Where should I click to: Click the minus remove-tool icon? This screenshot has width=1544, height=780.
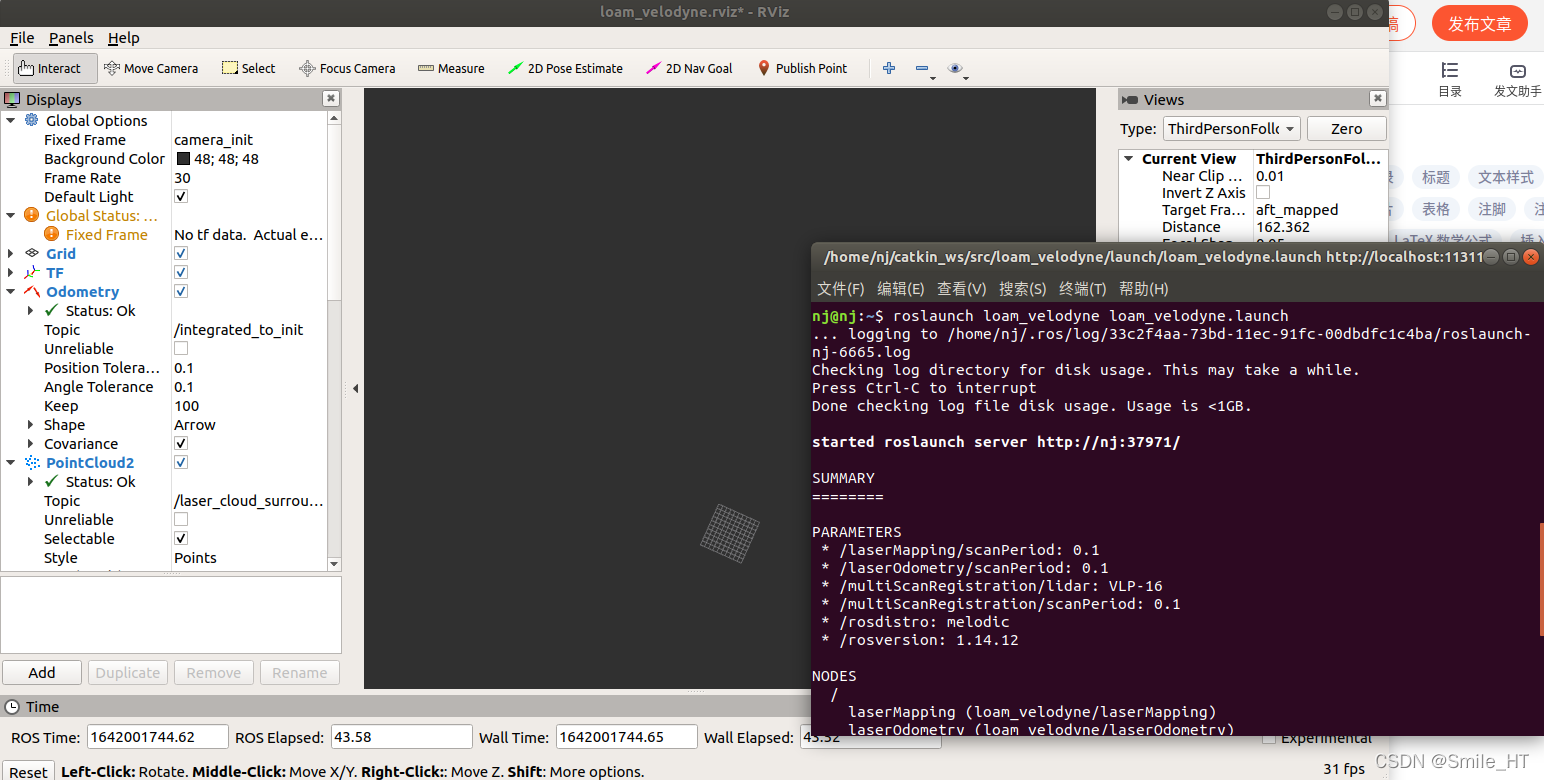coord(922,68)
